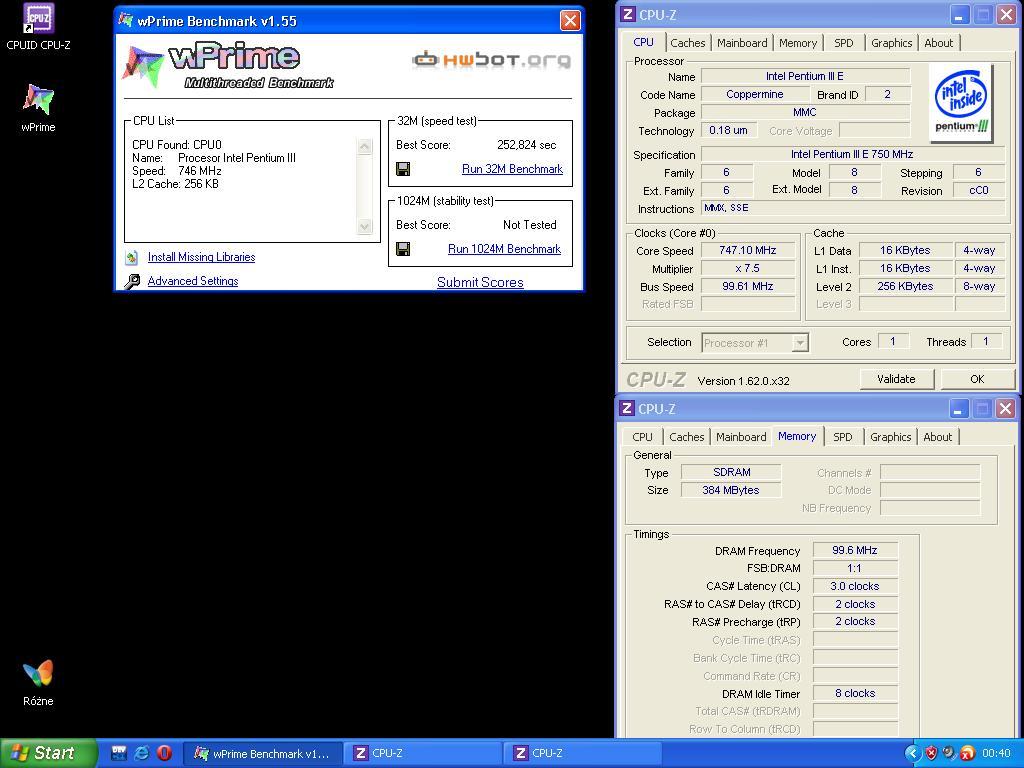
Task: Minimize the top CPU-Z window
Action: (x=959, y=15)
